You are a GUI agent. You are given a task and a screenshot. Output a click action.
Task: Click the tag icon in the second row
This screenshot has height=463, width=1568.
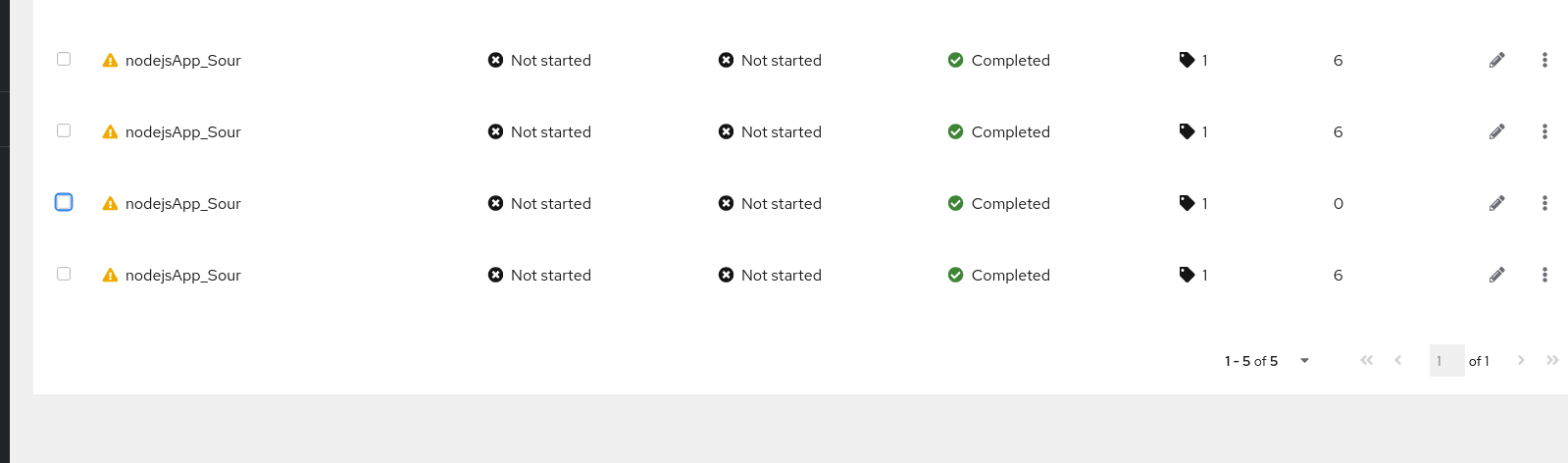[x=1187, y=131]
